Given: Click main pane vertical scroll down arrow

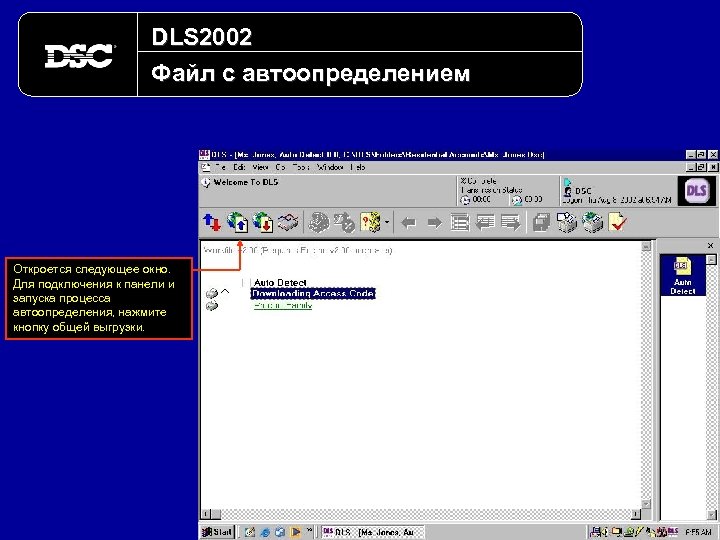Looking at the screenshot, I should click(646, 504).
